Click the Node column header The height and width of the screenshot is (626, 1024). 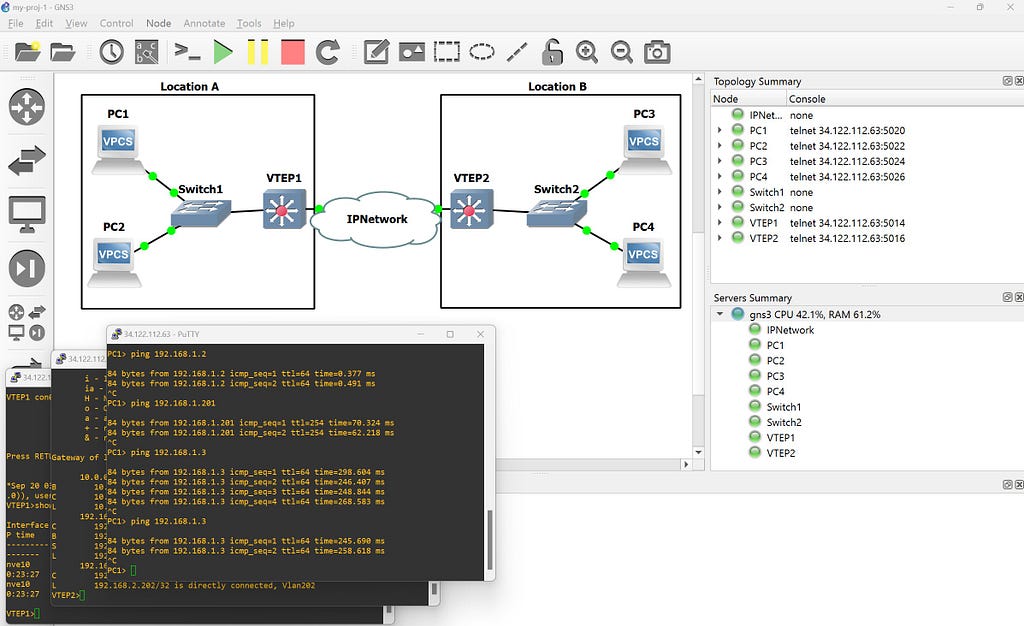(x=748, y=99)
